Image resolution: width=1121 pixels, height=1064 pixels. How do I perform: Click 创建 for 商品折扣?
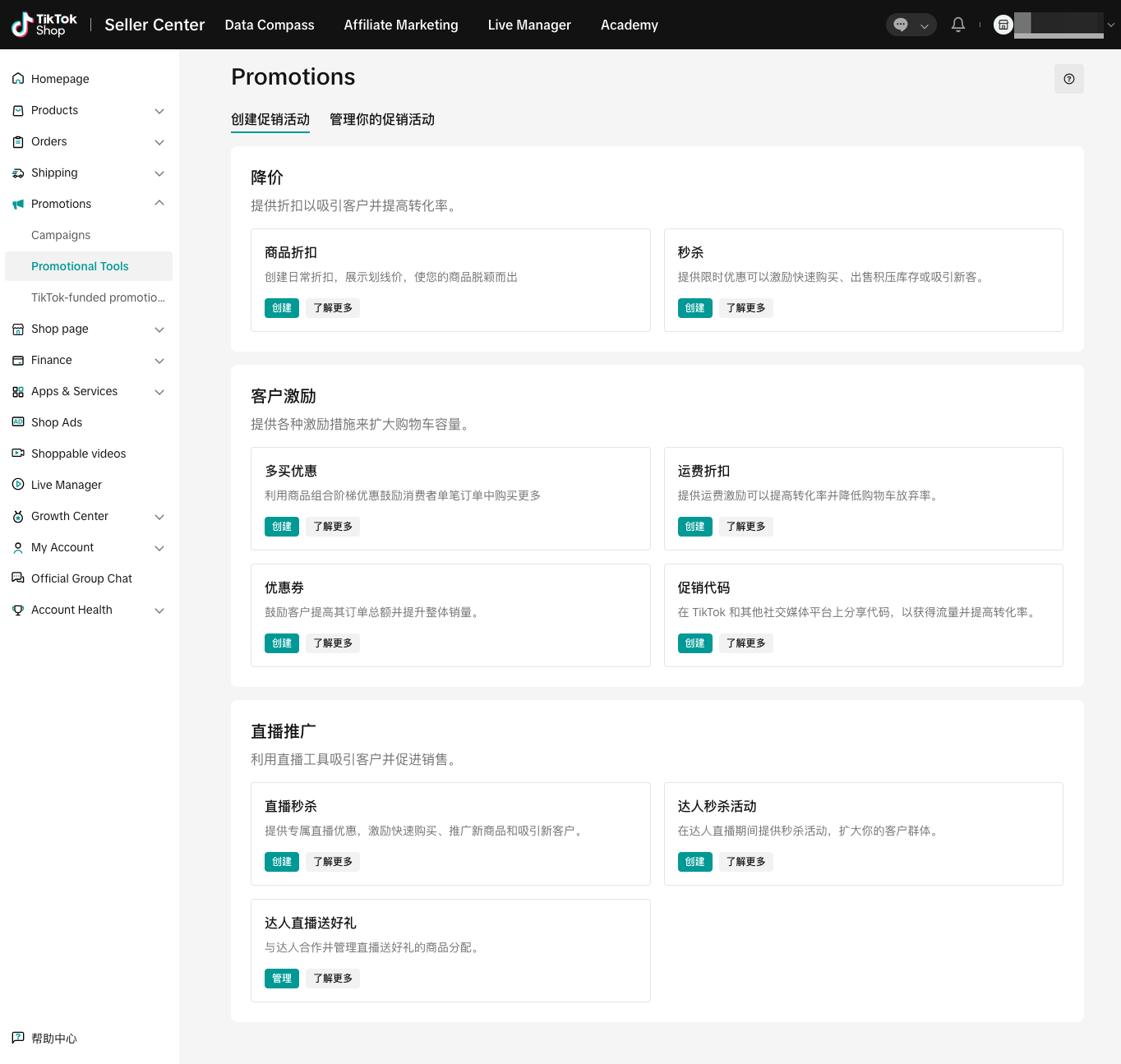282,308
